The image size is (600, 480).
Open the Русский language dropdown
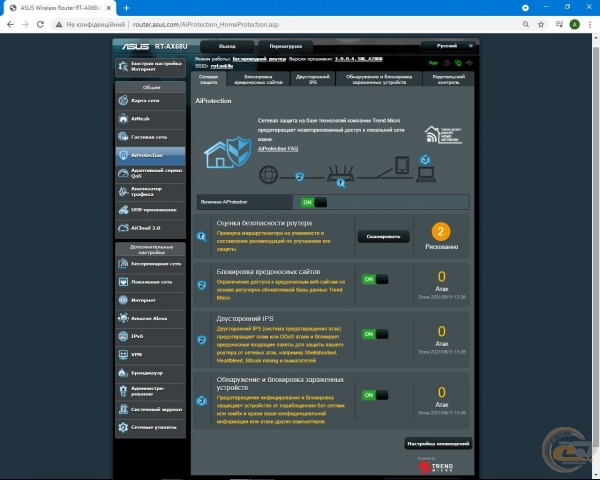tap(448, 46)
